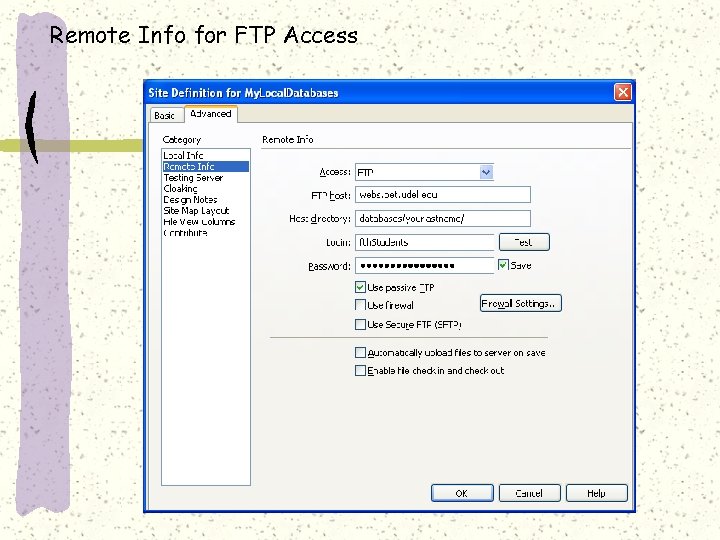Enable automatic upload on save
Screen dimensions: 720x540
click(360, 353)
